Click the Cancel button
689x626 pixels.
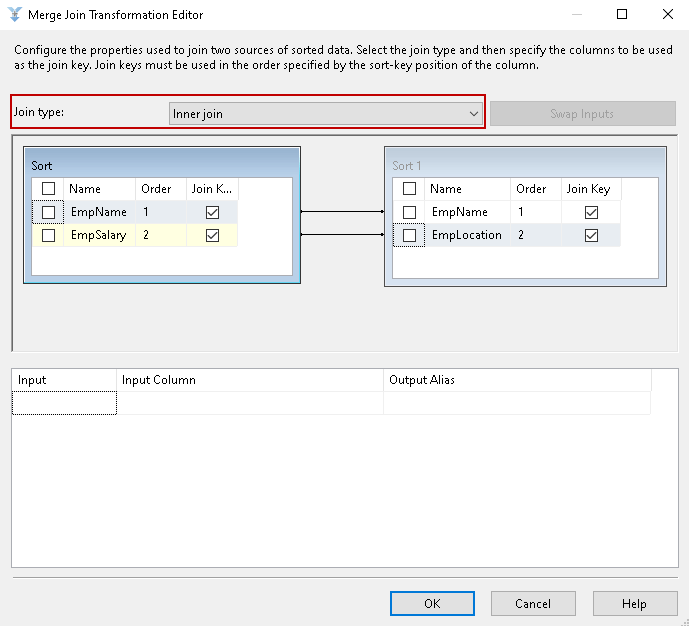point(533,604)
